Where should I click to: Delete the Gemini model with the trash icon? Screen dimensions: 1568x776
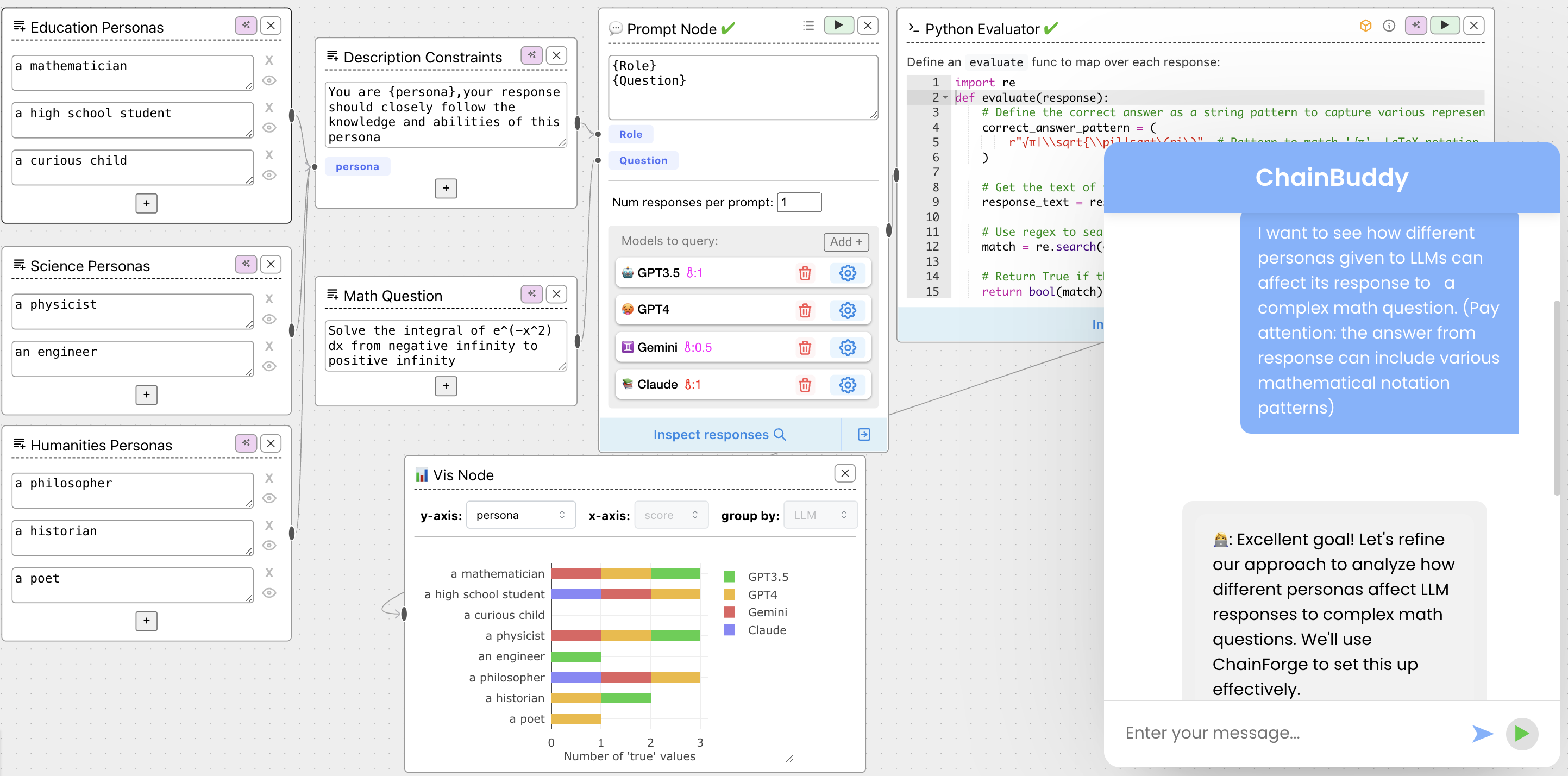(x=804, y=348)
